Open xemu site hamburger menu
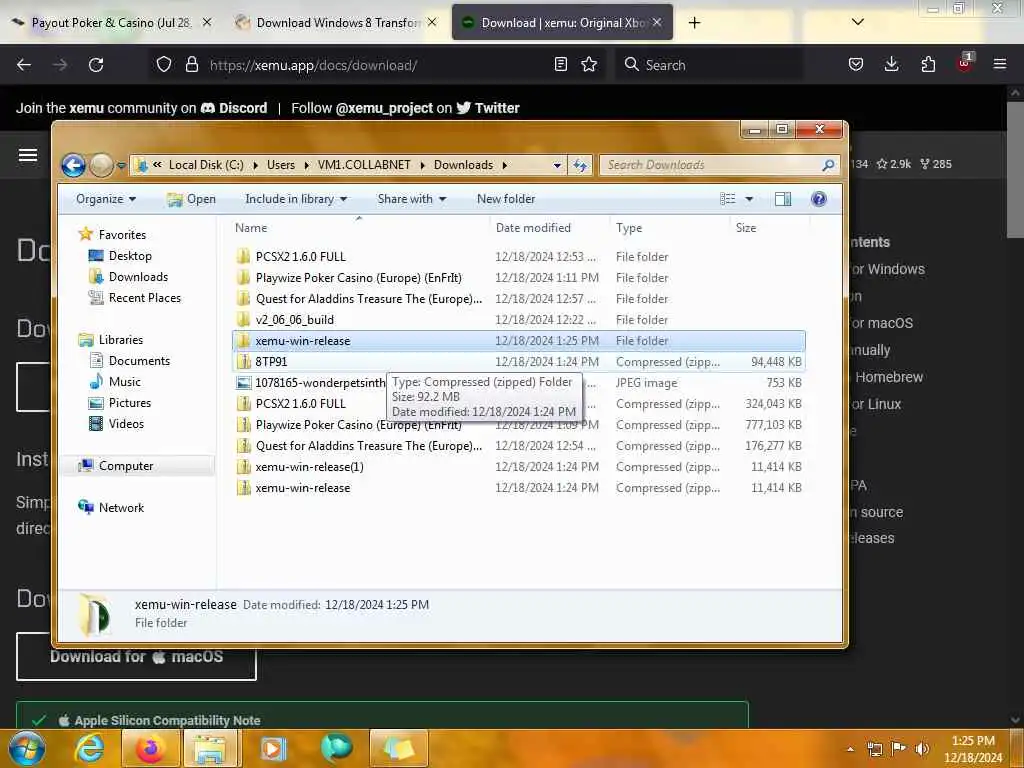This screenshot has width=1024, height=768. click(x=28, y=155)
